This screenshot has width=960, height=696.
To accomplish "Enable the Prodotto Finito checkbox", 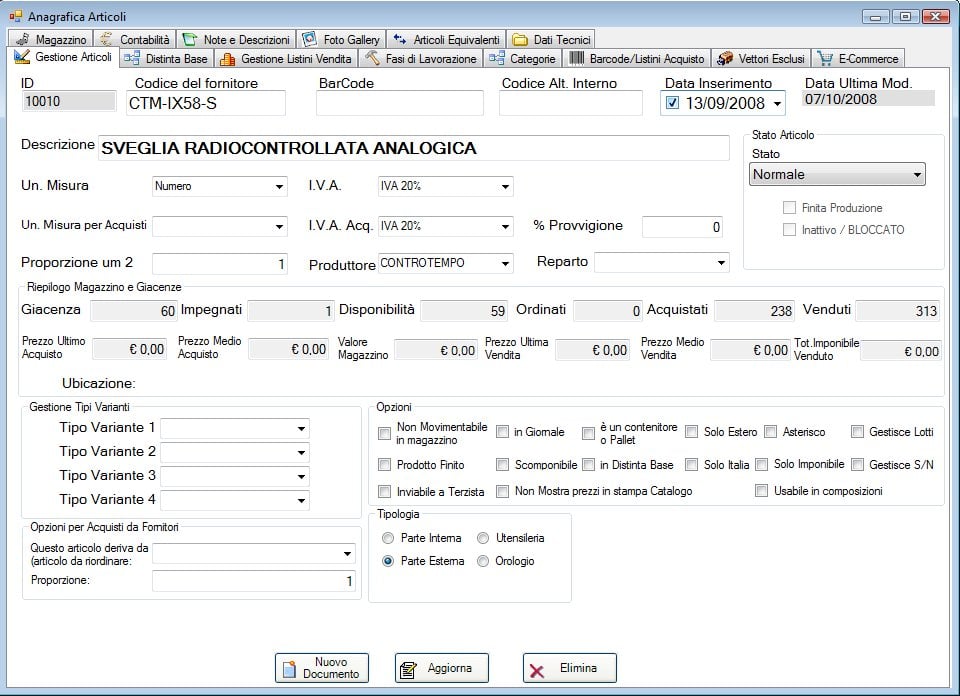I will point(385,465).
